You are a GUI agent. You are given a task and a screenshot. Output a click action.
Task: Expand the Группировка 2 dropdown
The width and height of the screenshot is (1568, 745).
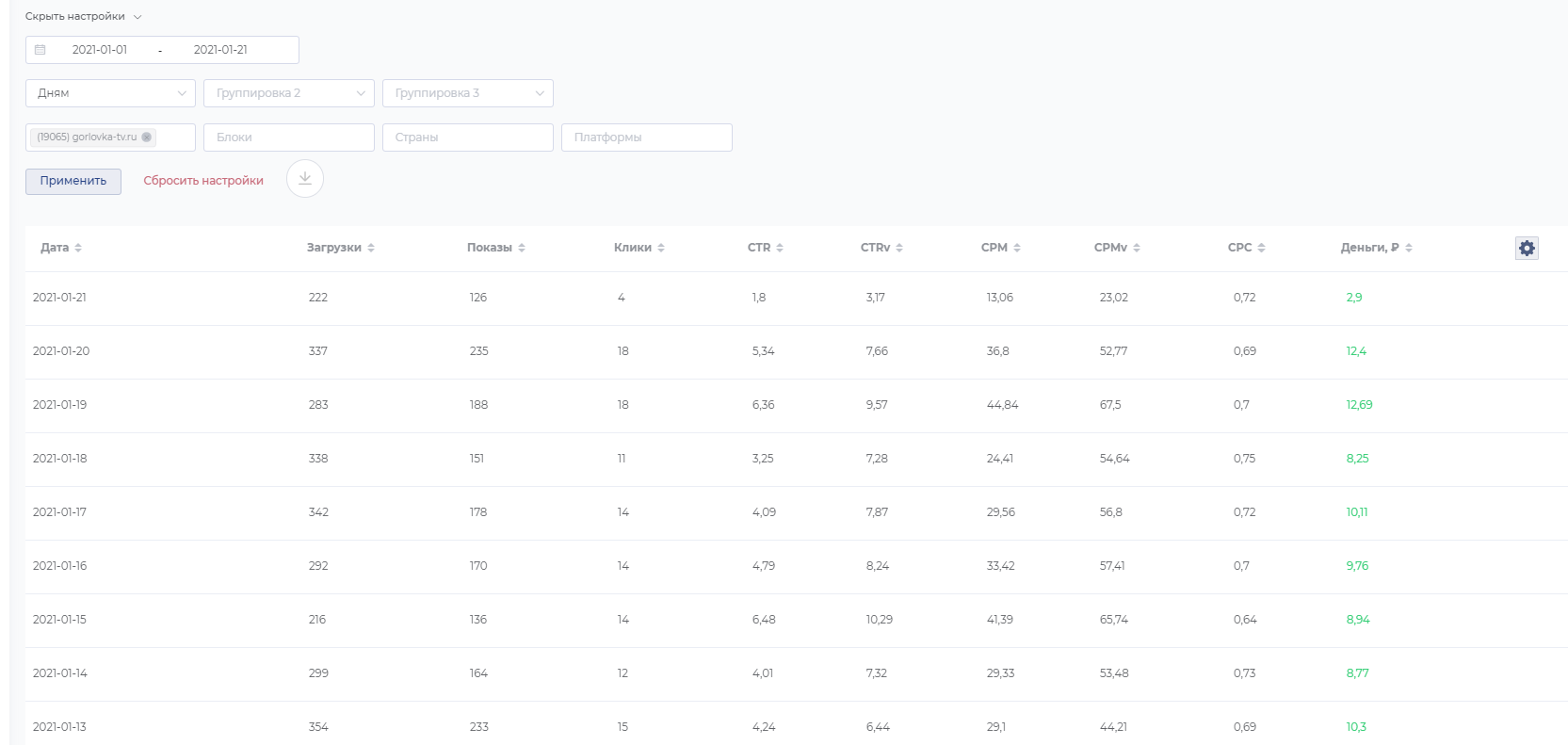[x=289, y=93]
